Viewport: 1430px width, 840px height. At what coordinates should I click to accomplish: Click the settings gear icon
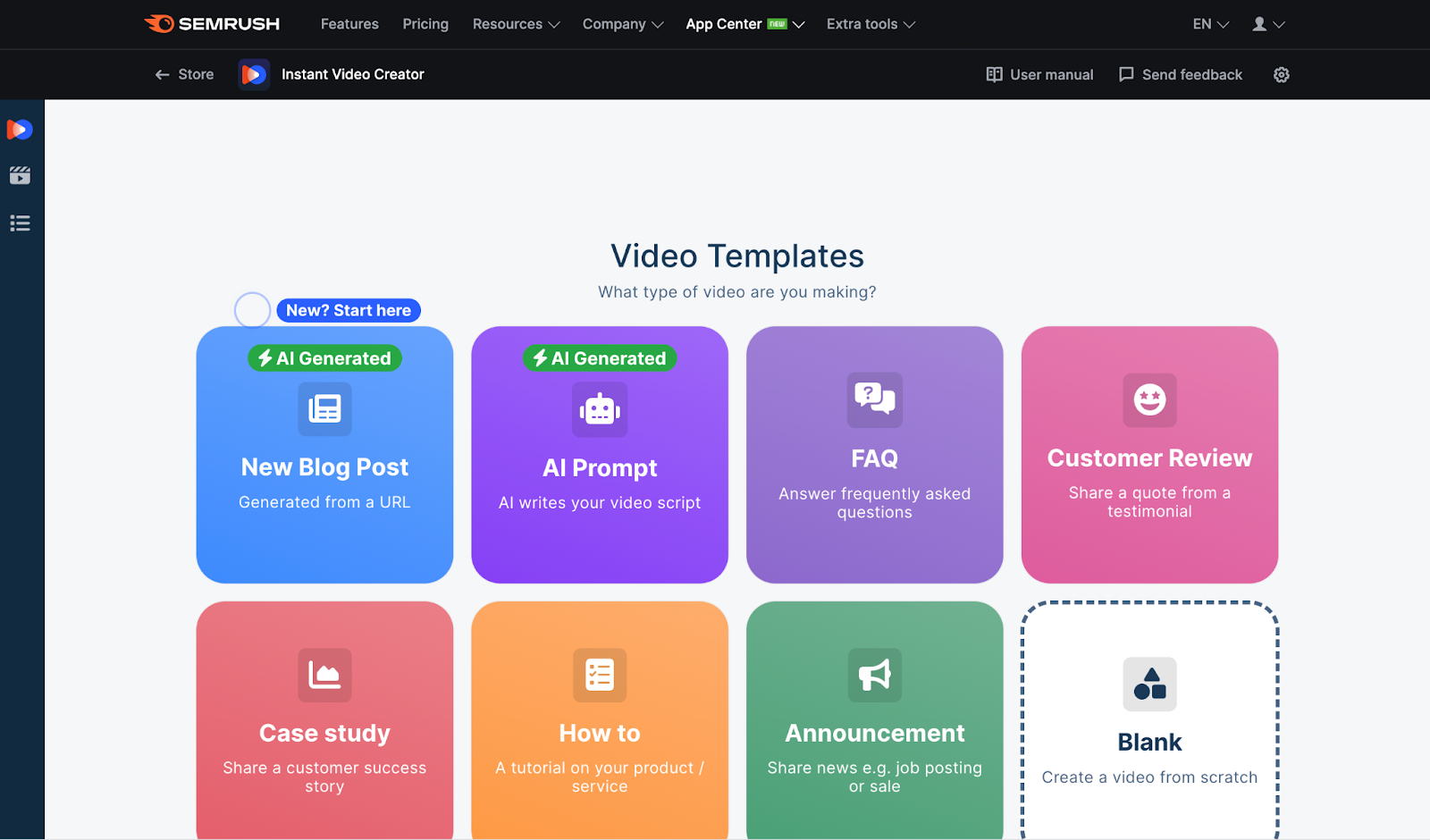click(1282, 75)
